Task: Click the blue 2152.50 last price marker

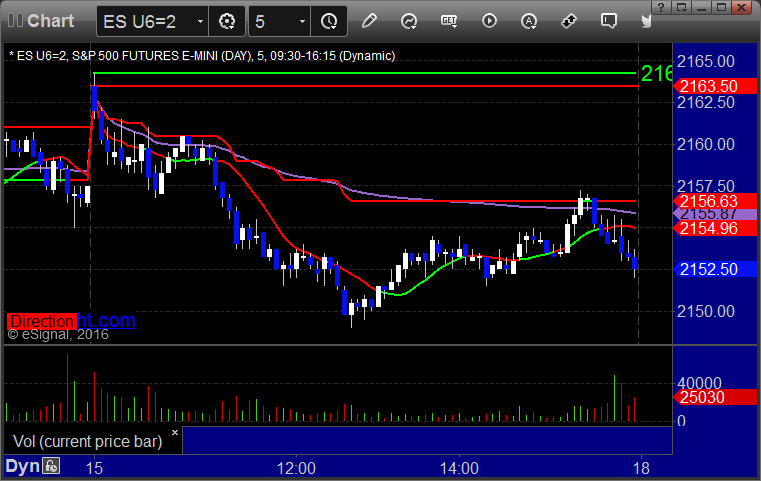Action: [714, 269]
